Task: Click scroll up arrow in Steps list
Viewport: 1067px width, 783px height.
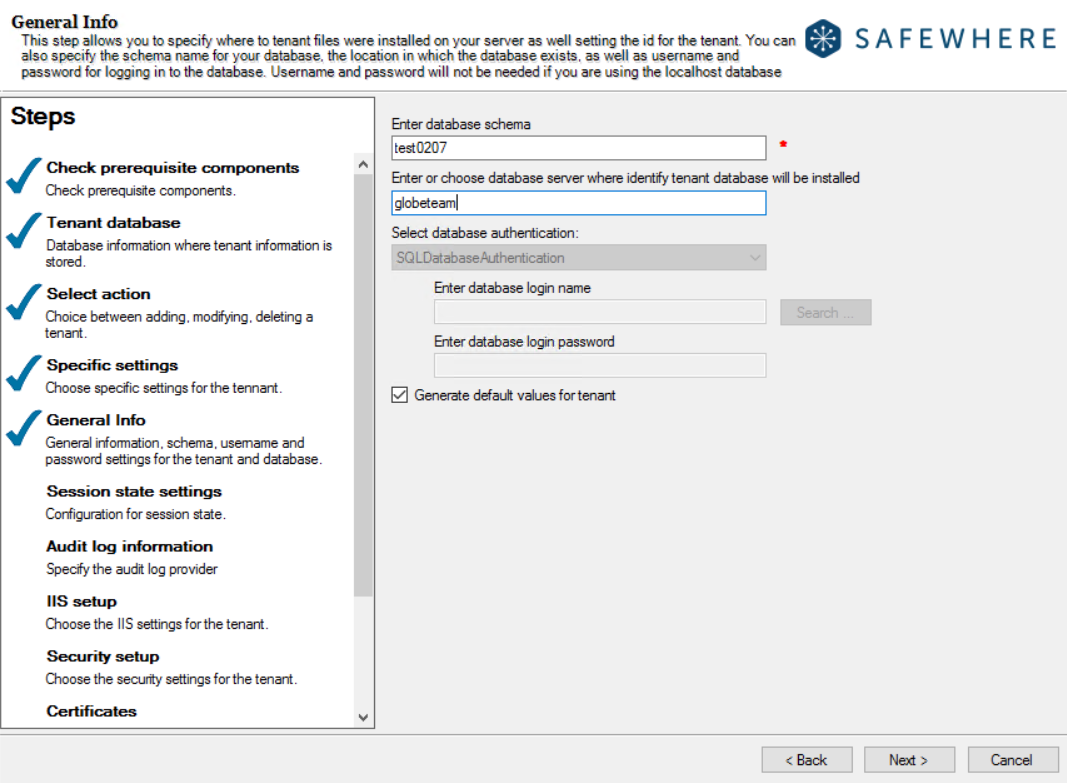Action: pyautogui.click(x=363, y=165)
